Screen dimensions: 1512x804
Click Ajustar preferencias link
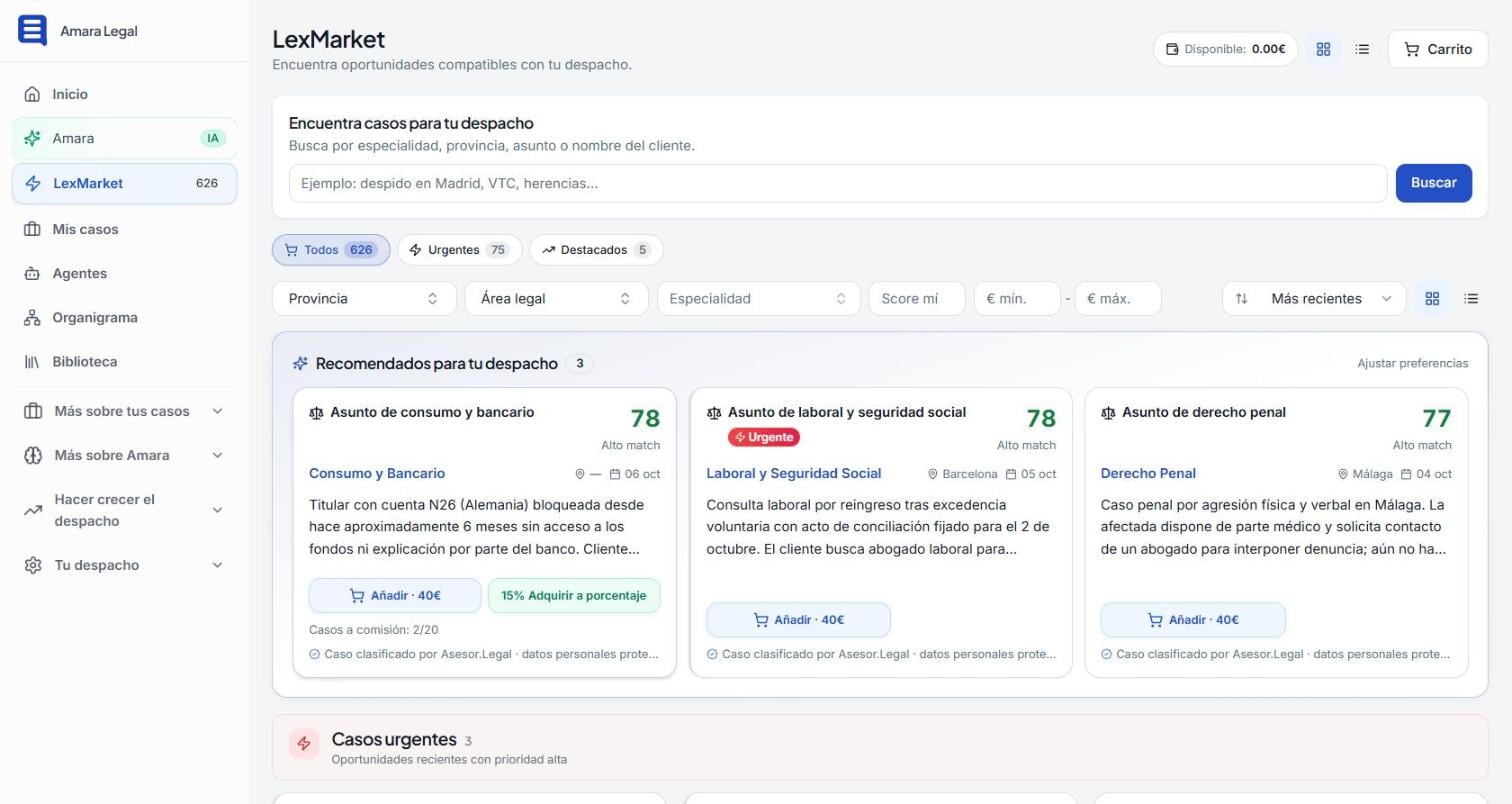click(1412, 363)
